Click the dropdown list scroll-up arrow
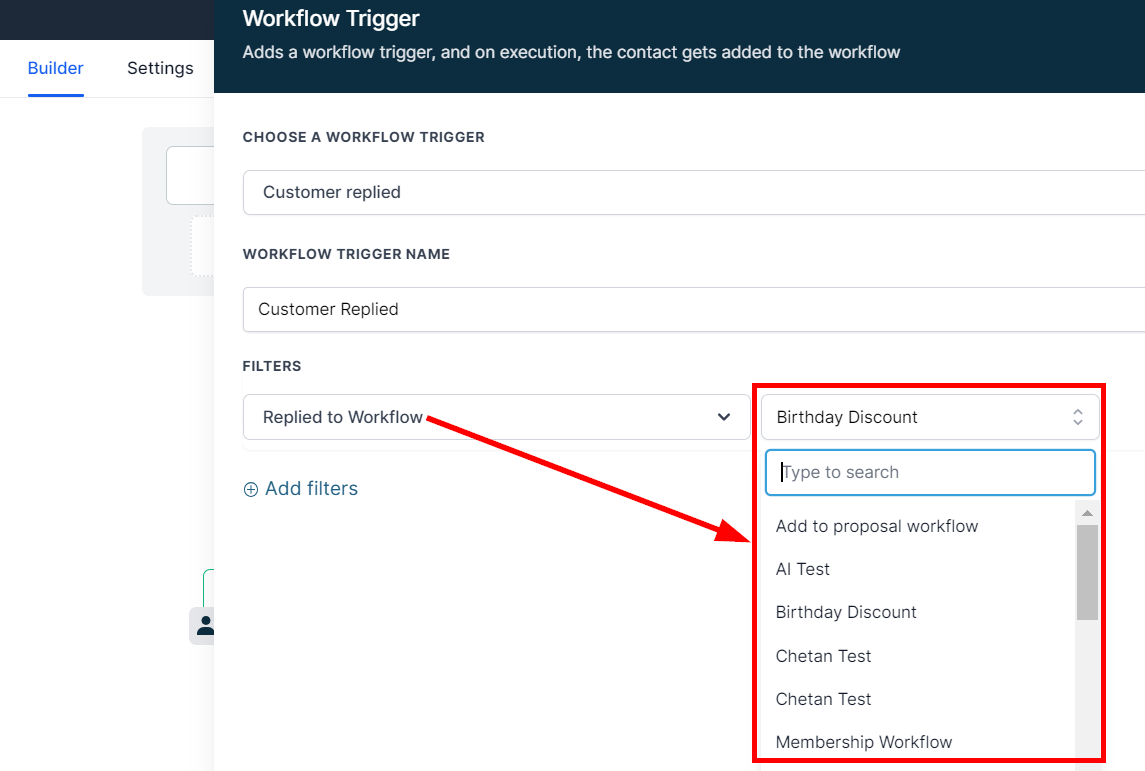This screenshot has width=1145, height=771. 1087,513
